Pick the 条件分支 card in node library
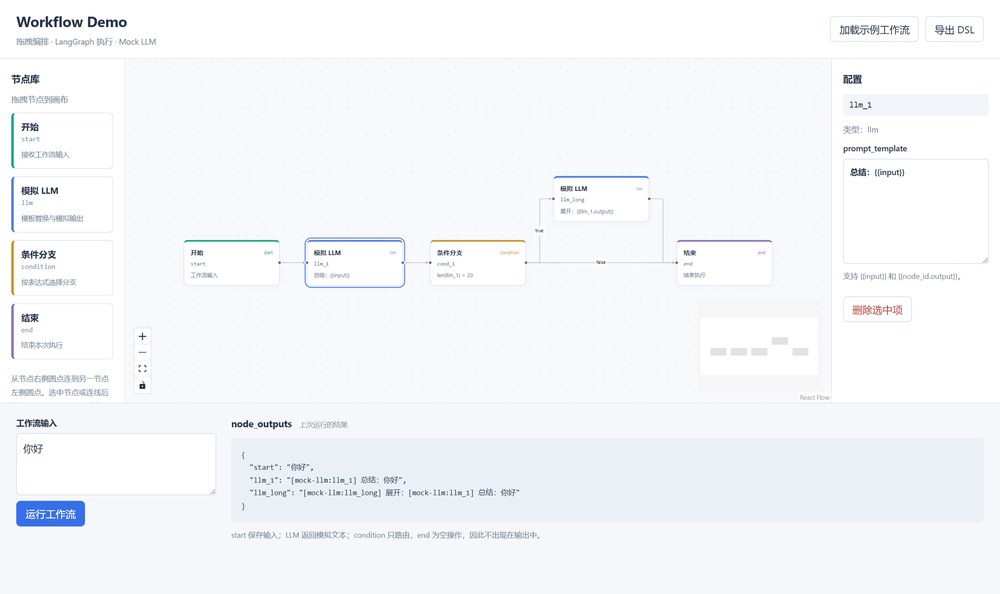The width and height of the screenshot is (1000, 594). click(62, 268)
